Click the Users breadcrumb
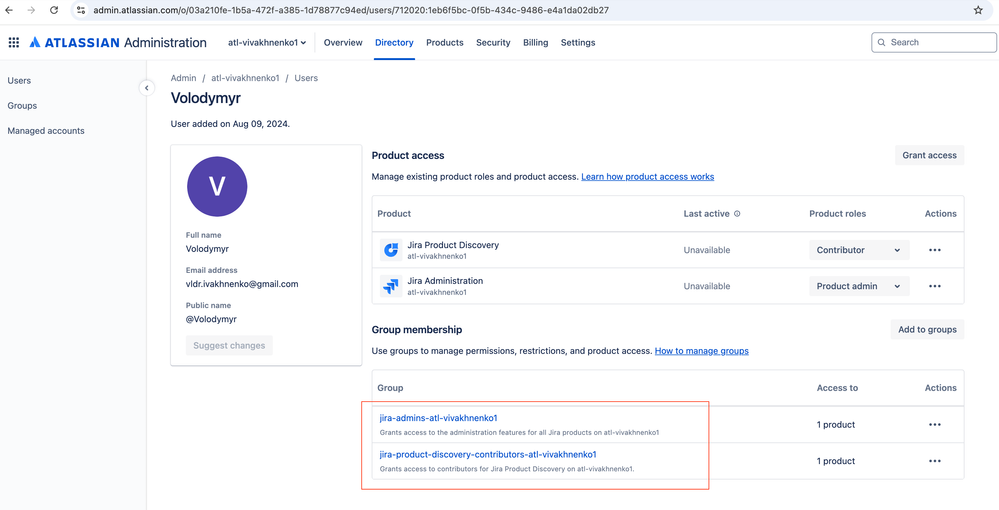 click(x=306, y=78)
